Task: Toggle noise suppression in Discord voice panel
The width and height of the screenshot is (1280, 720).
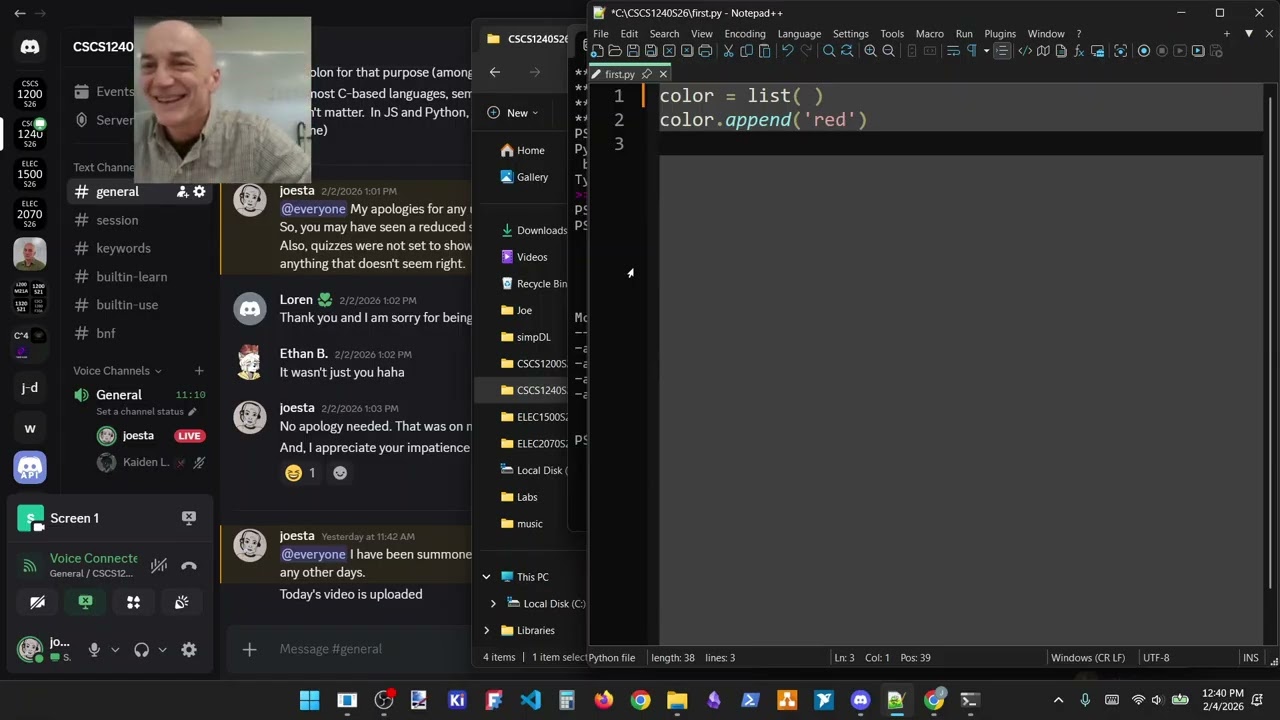Action: point(159,566)
